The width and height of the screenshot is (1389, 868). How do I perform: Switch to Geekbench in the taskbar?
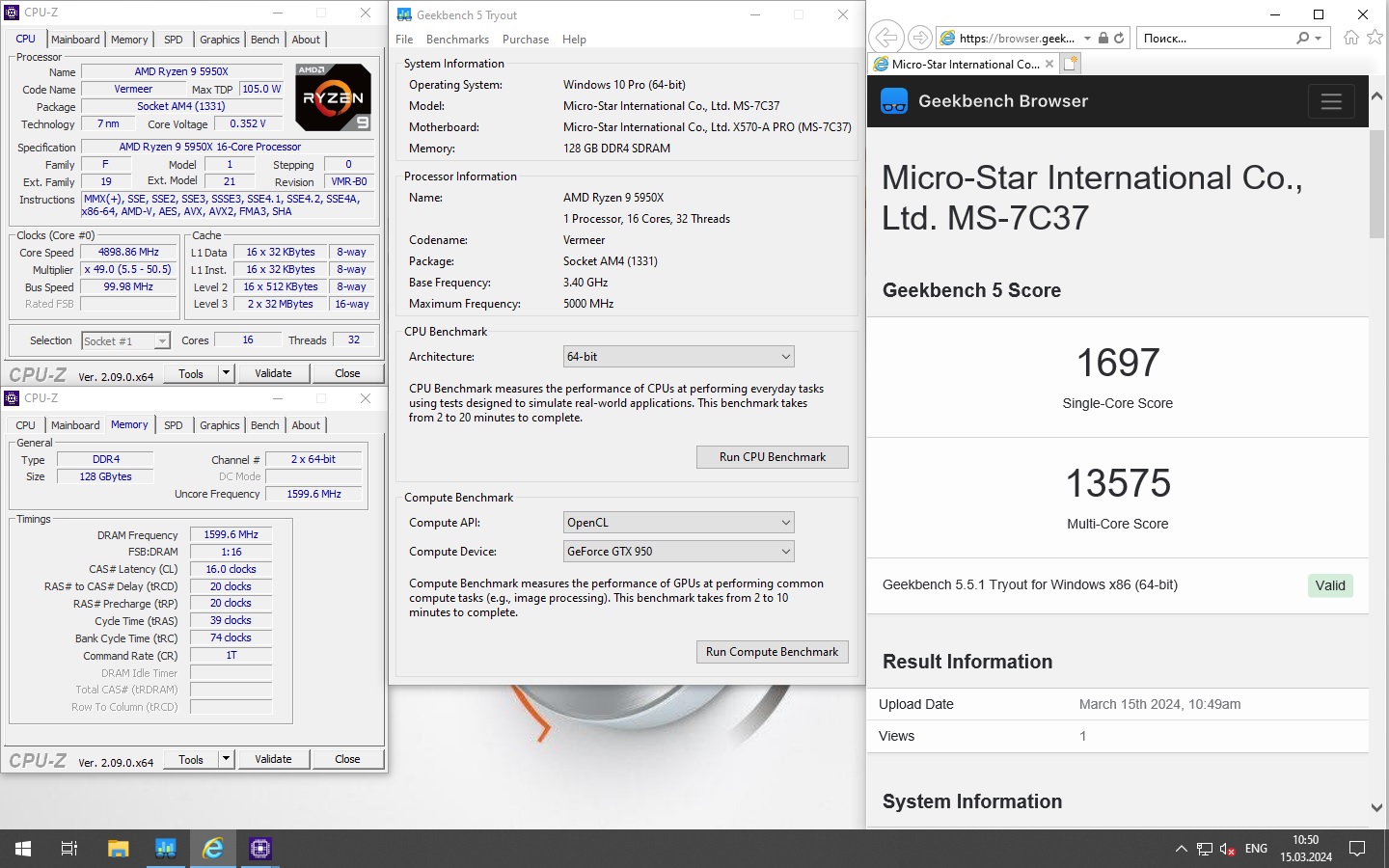165,849
